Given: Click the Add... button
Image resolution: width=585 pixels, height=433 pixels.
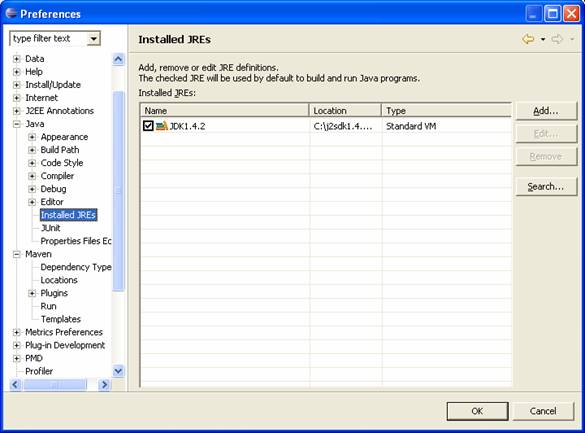Looking at the screenshot, I should coord(546,111).
